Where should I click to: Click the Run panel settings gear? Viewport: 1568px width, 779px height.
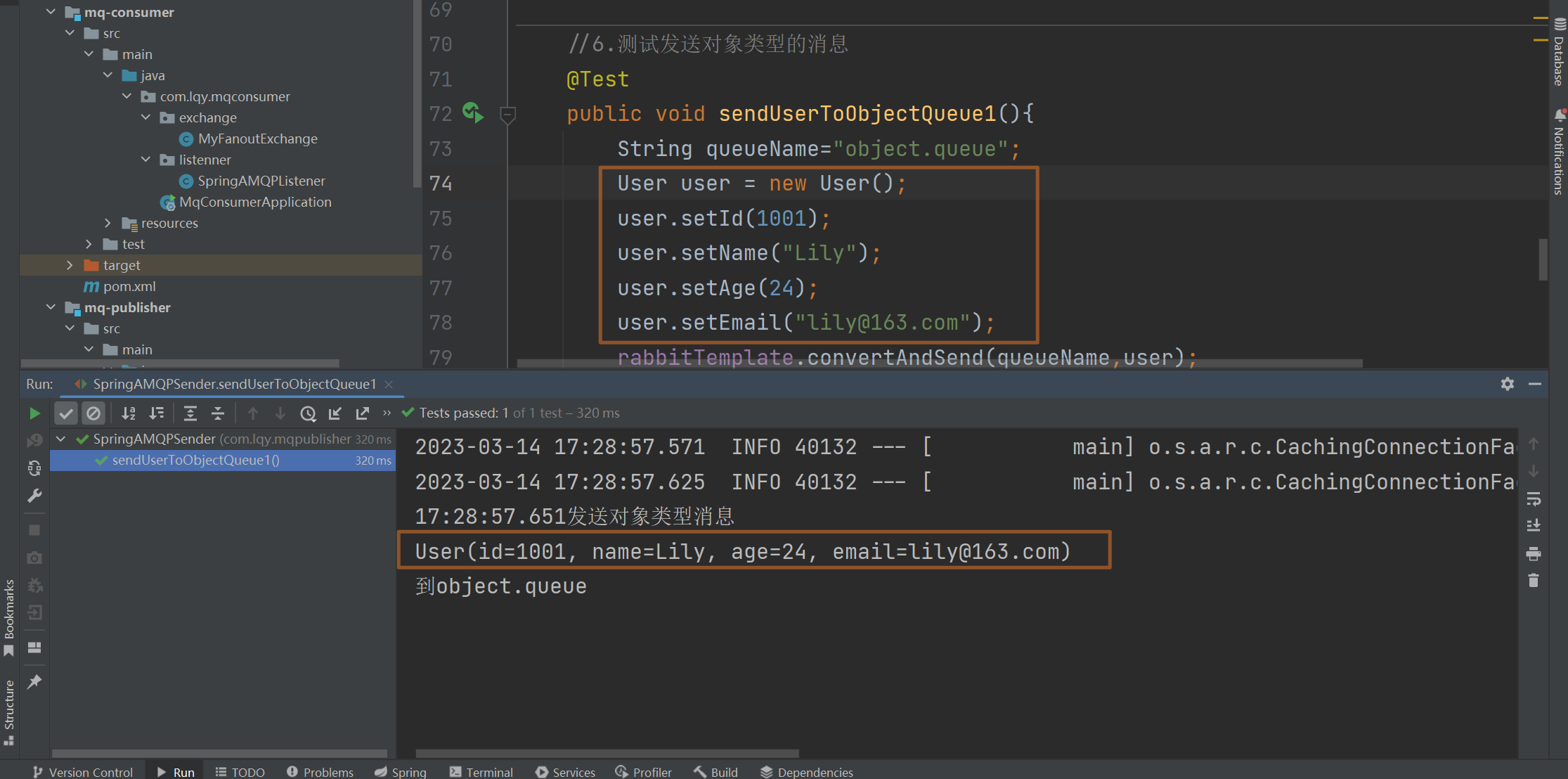1507,384
